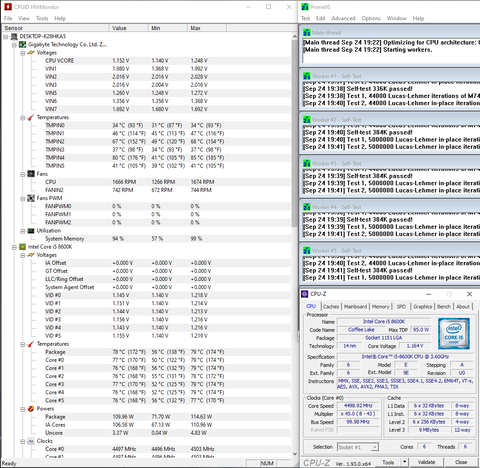This screenshot has width=480, height=468.
Task: Click the Powers flame icon
Action: tap(31, 409)
